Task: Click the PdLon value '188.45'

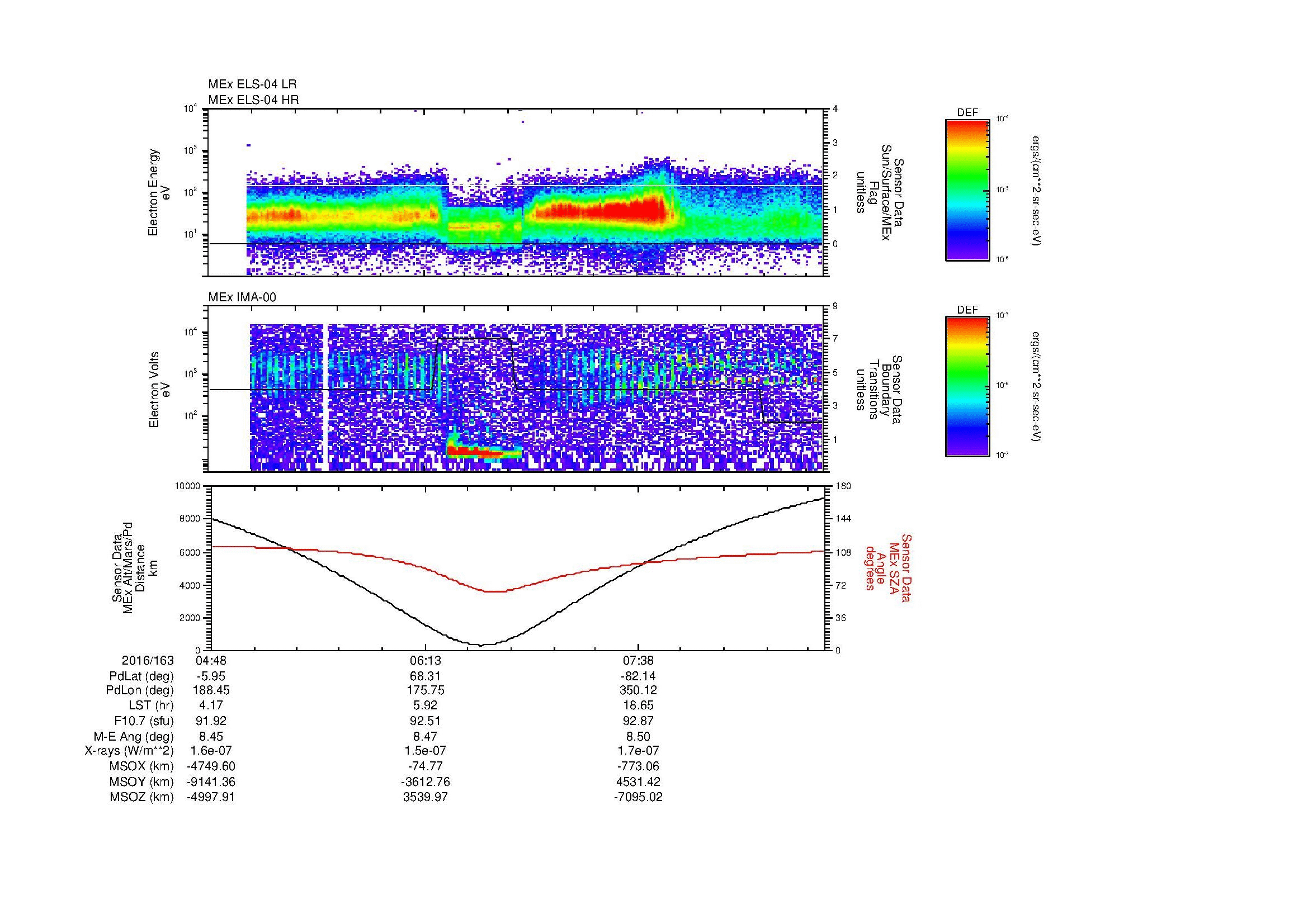Action: 211,690
